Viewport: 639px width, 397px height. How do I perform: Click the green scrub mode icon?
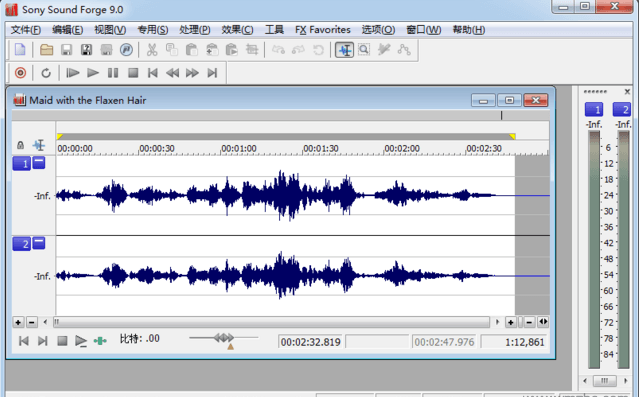coord(100,341)
